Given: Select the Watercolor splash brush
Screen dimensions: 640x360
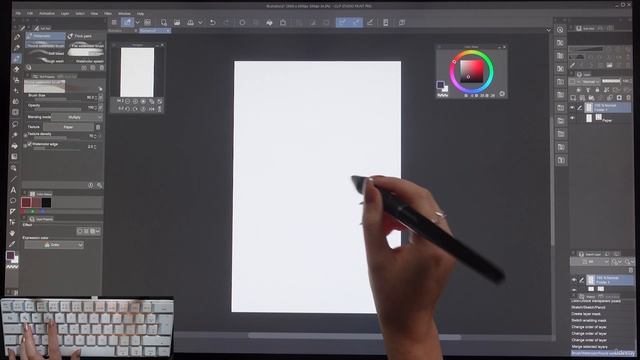Looking at the screenshot, I should 85,61.
